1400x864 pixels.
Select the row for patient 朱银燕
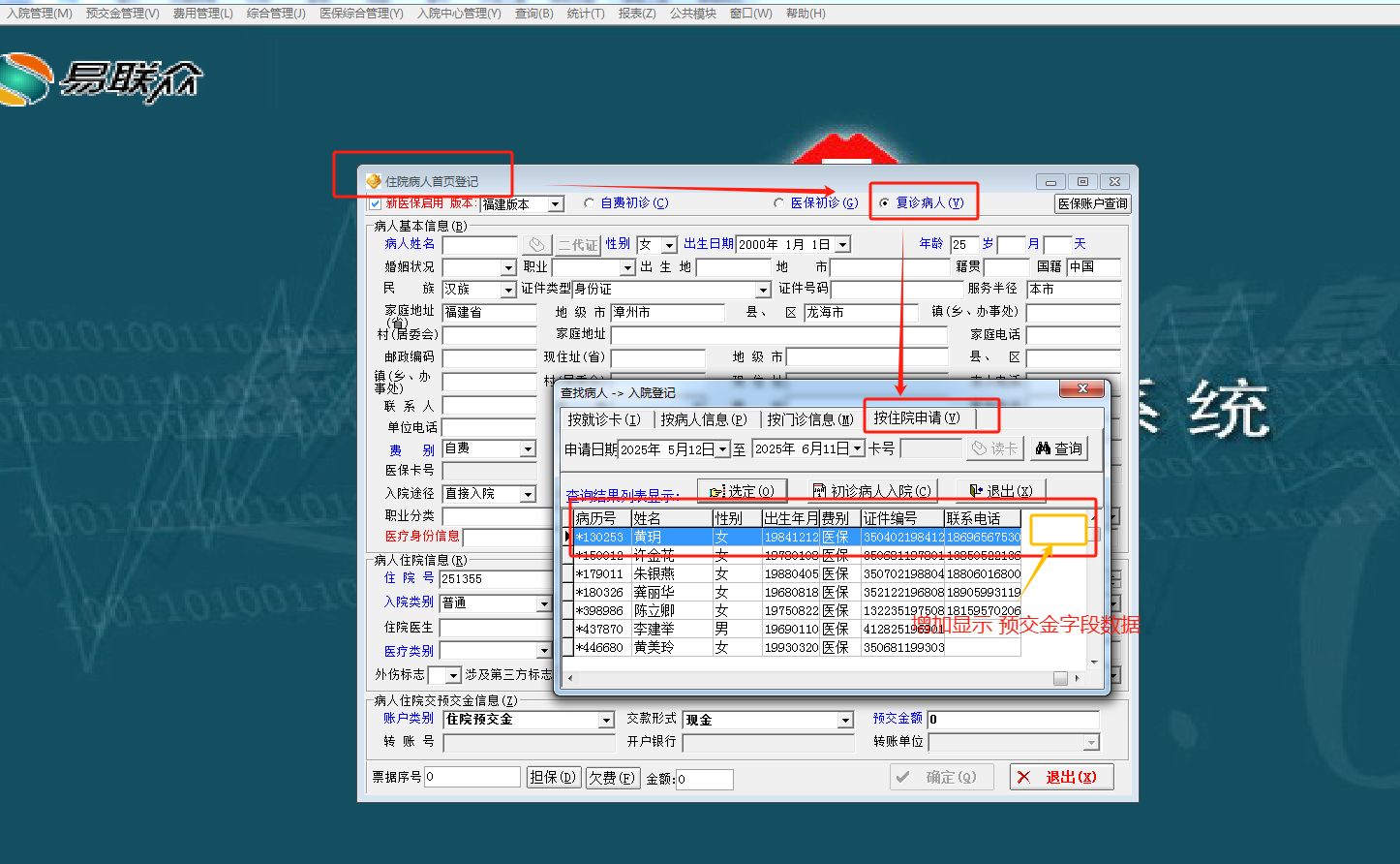click(x=797, y=573)
